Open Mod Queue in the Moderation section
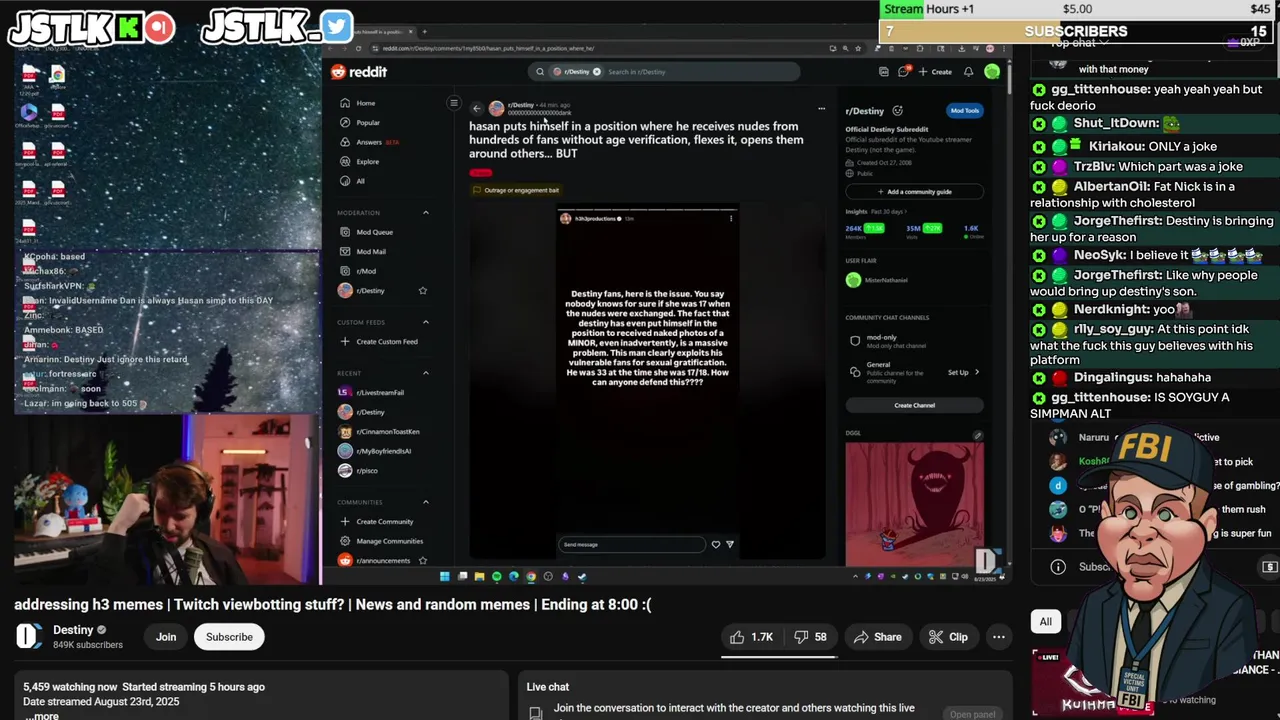The height and width of the screenshot is (720, 1280). (366, 232)
